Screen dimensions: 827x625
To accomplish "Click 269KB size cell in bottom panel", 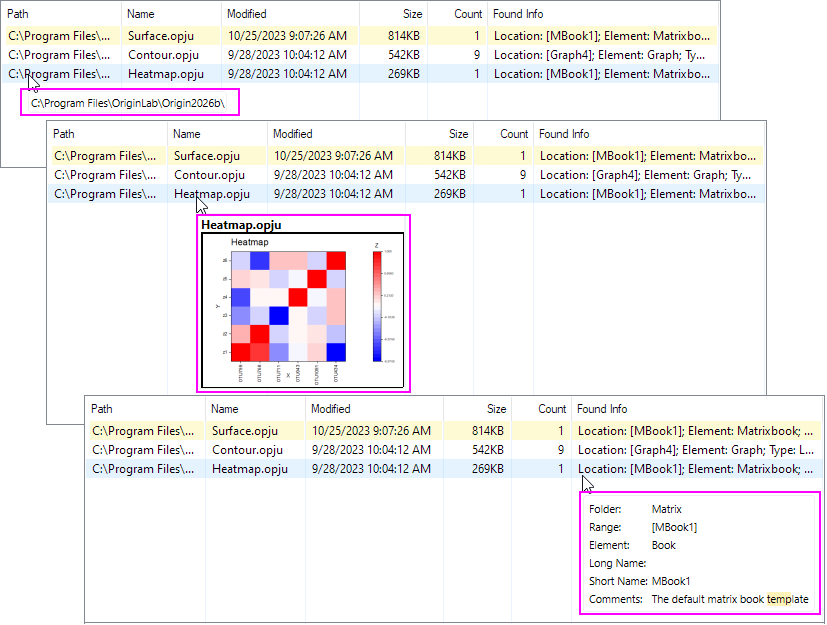I will point(488,468).
